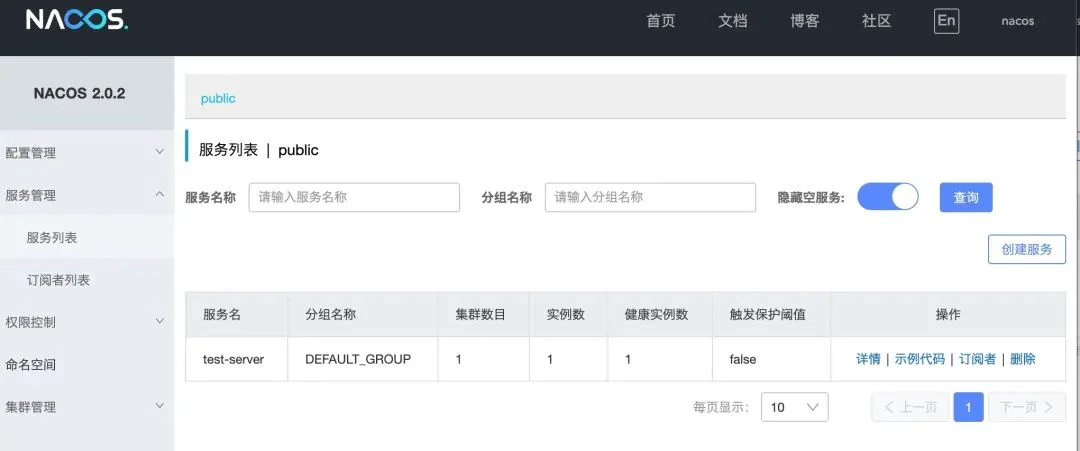Click the 查询 button
The height and width of the screenshot is (451, 1080).
(x=965, y=198)
